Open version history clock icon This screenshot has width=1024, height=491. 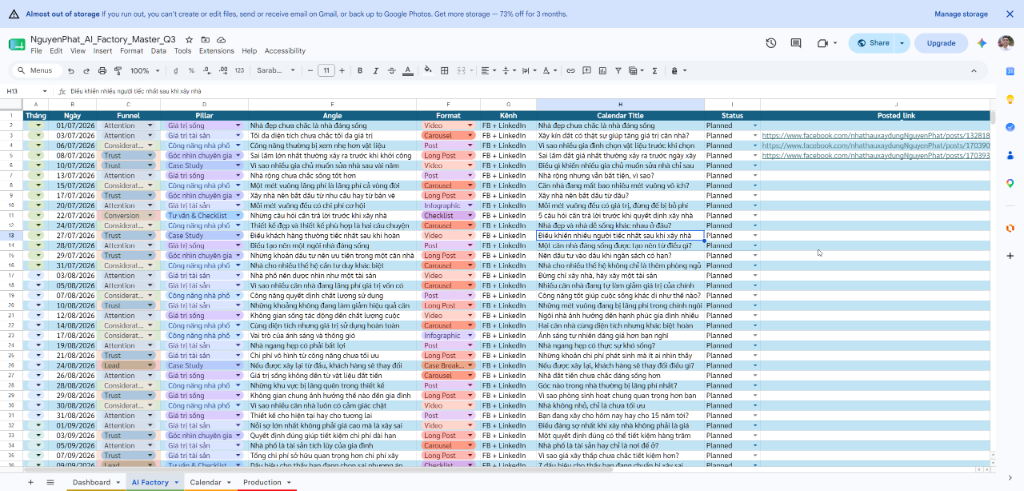click(x=771, y=43)
